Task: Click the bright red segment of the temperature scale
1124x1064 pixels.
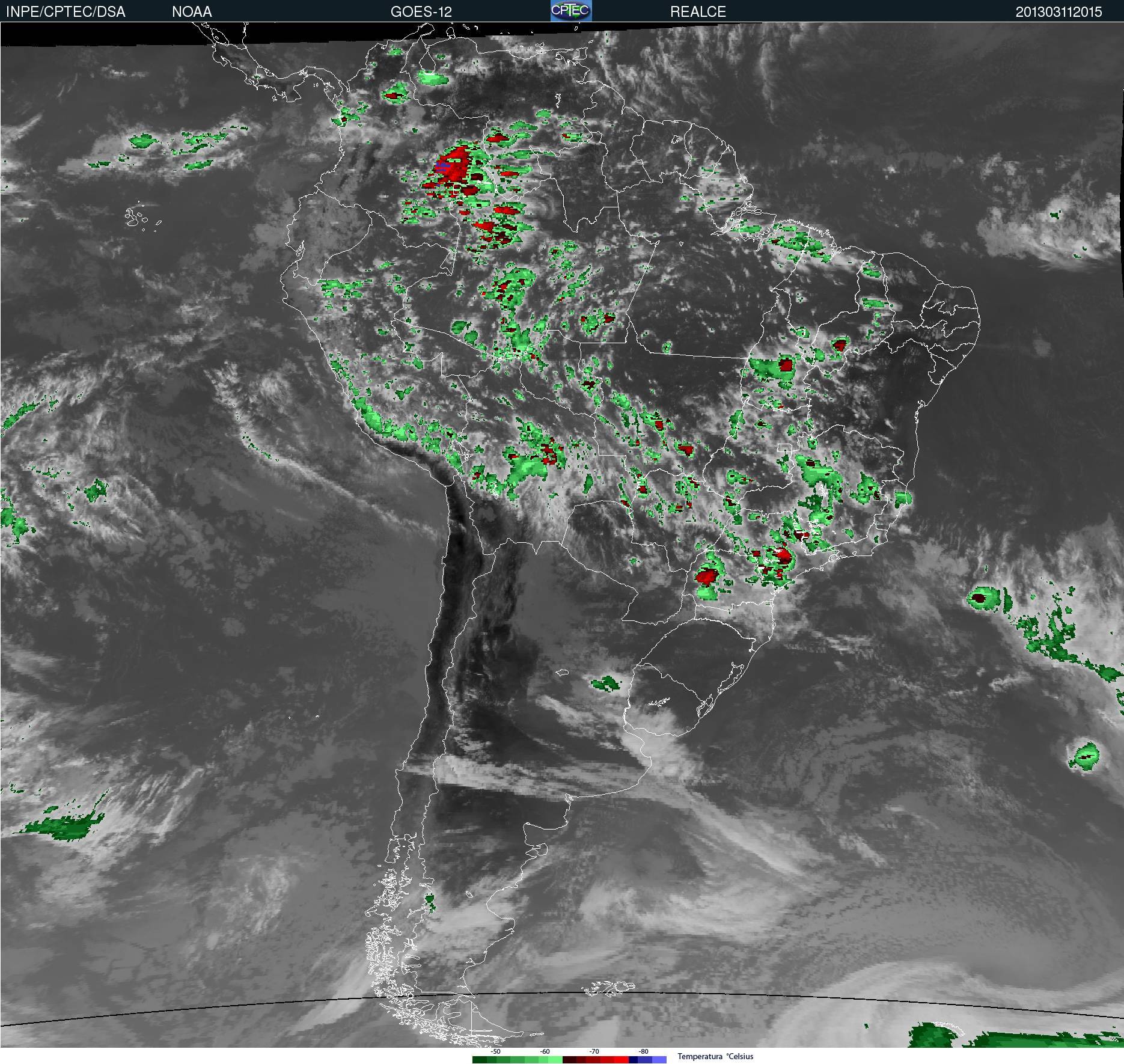Action: click(x=622, y=1060)
